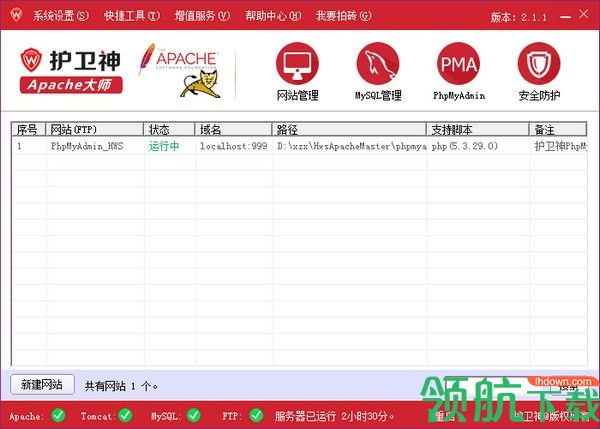Close the 护卫神 Apache大师 window
Viewport: 600px width, 429px height.
tap(584, 15)
